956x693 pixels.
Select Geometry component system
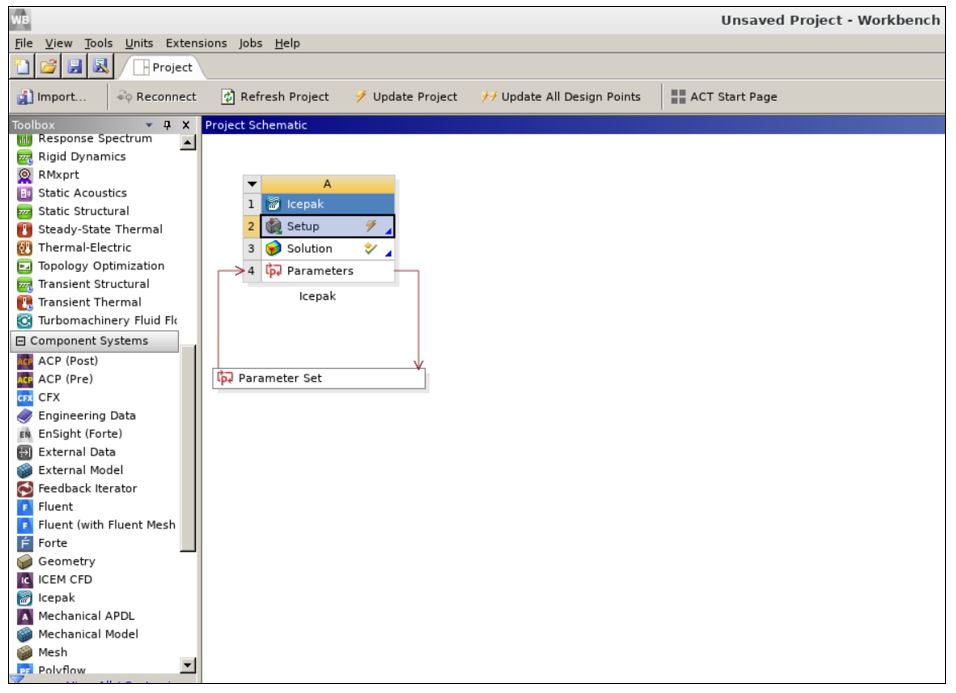pos(66,562)
